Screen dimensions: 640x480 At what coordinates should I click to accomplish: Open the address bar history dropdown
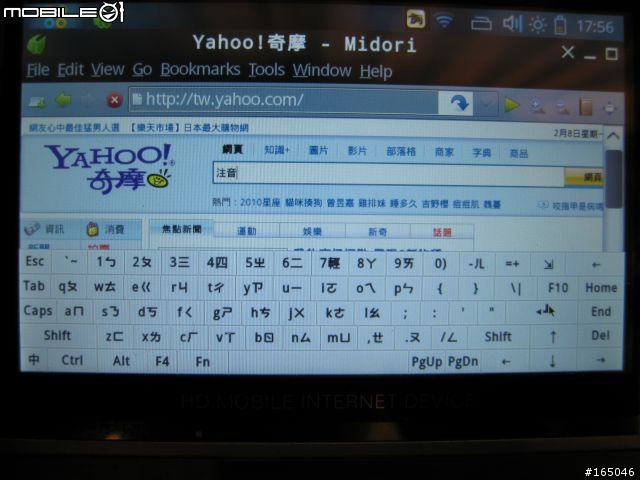[x=487, y=104]
